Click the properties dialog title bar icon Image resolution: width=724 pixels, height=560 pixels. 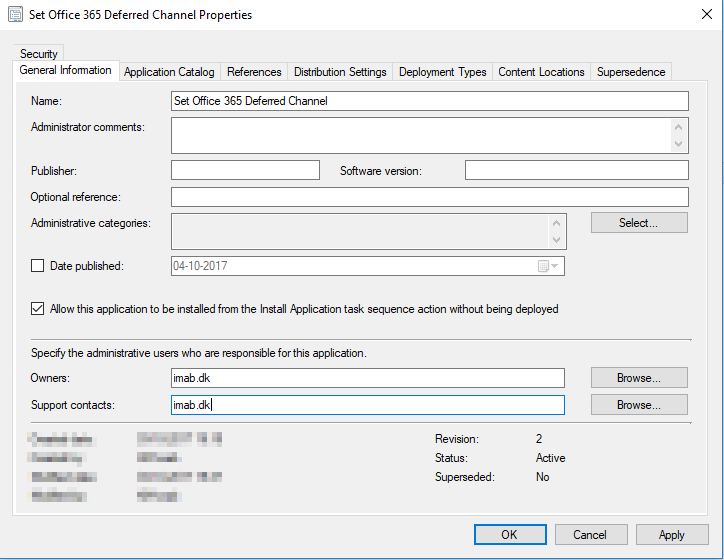click(x=15, y=14)
